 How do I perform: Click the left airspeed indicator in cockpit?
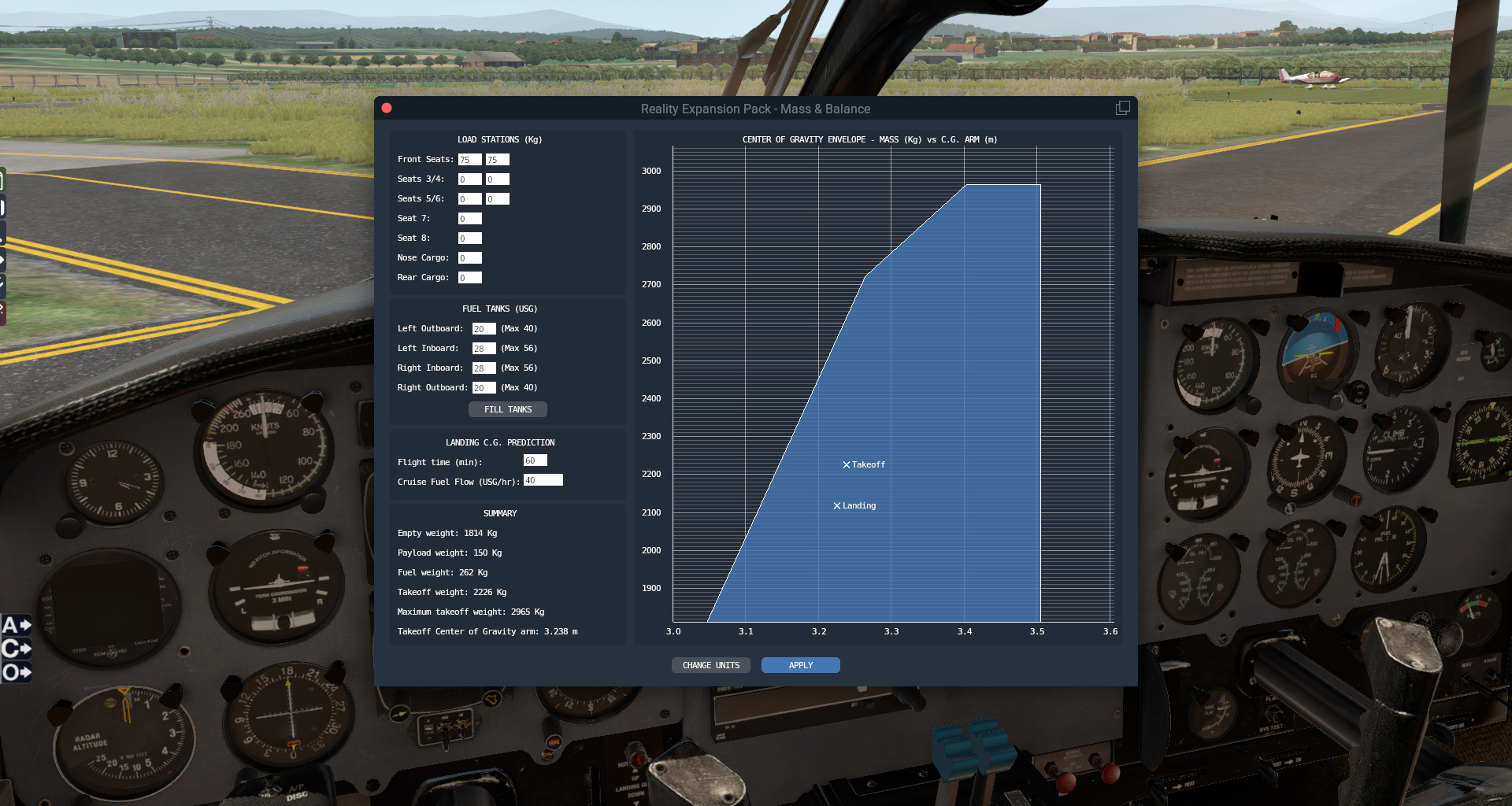pos(264,450)
